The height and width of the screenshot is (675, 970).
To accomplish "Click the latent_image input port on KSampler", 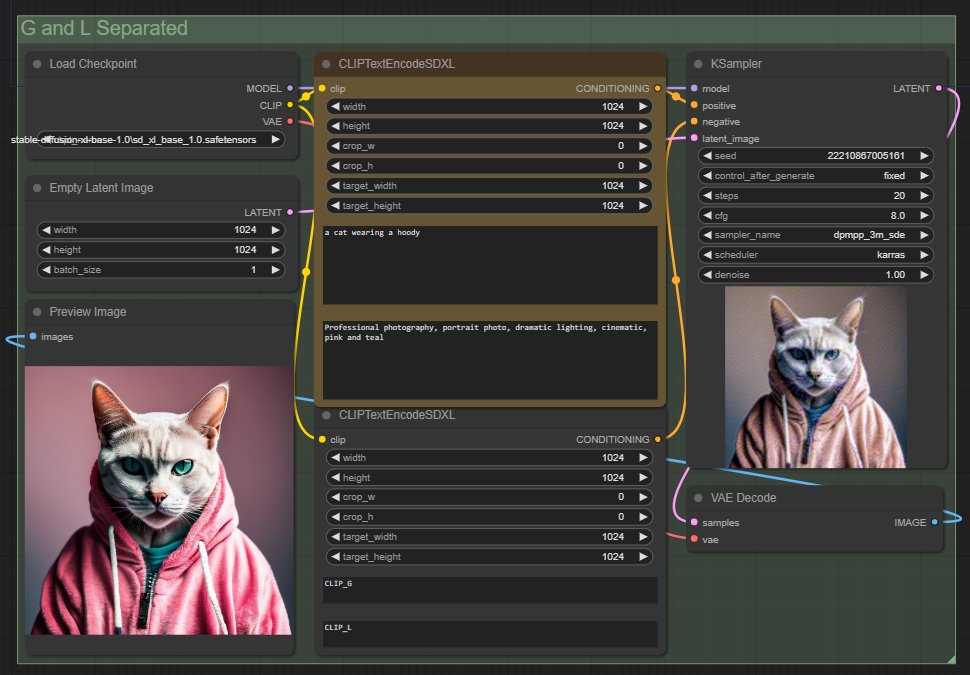I will [x=694, y=138].
